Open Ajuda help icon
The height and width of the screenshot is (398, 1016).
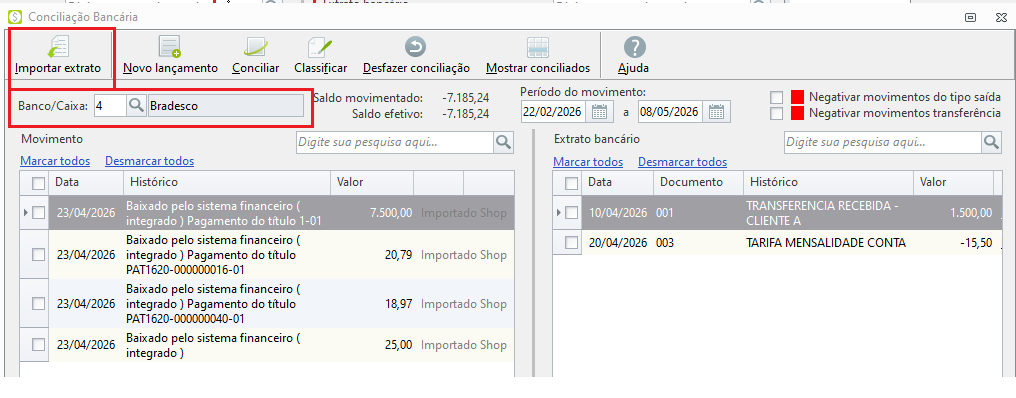click(635, 47)
